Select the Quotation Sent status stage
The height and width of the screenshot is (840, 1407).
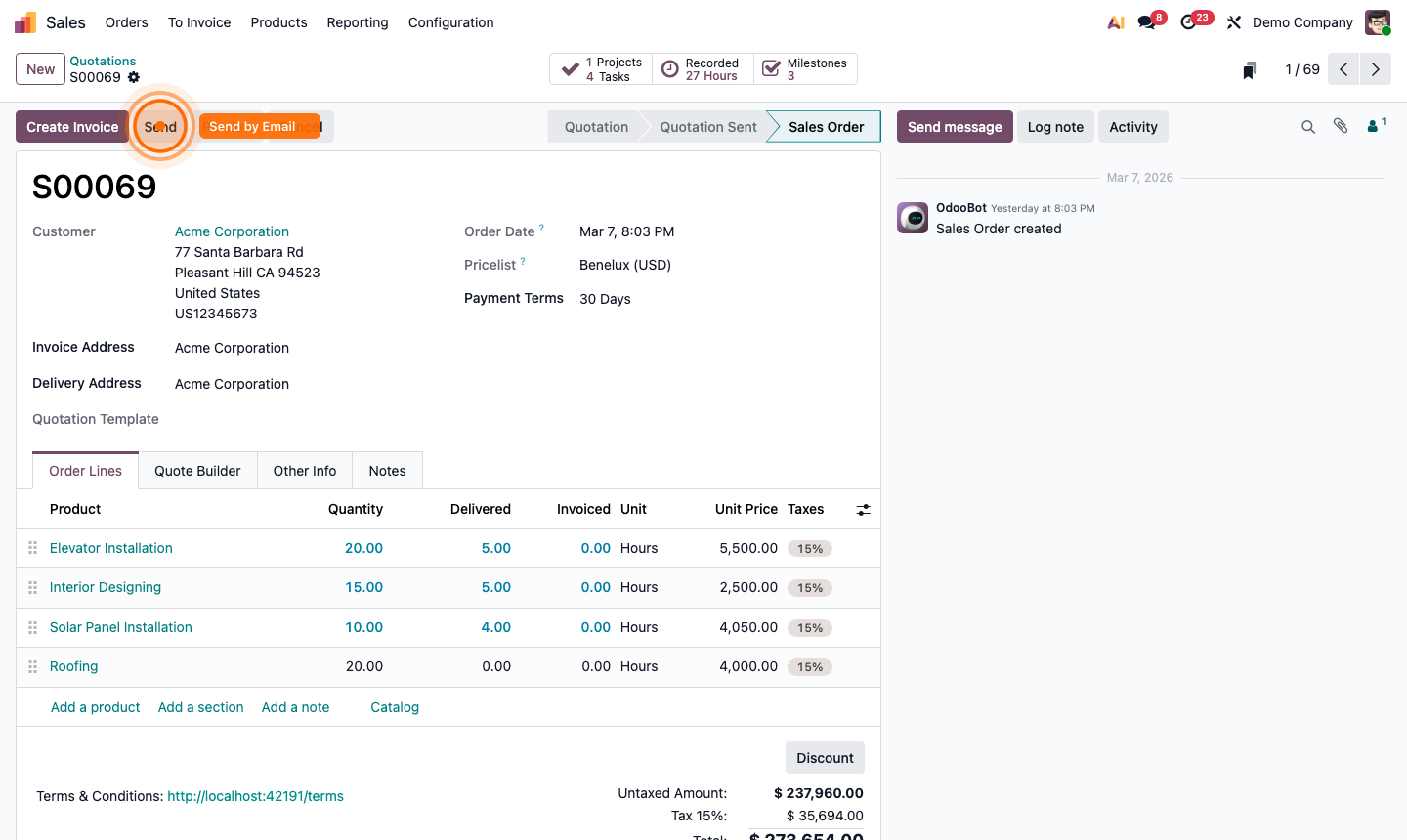[707, 127]
